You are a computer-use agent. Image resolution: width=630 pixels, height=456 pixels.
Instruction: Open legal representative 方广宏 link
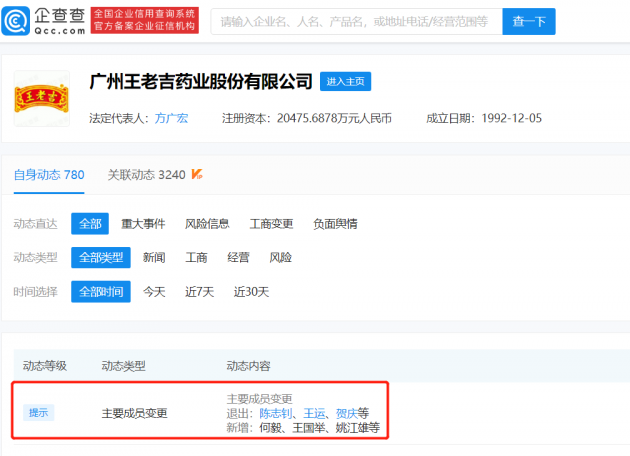pyautogui.click(x=171, y=118)
